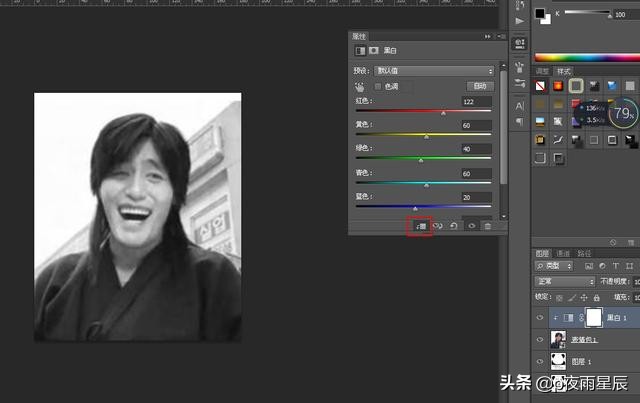The image size is (640, 403).
Task: Switch to the 调整 adjustments tab
Action: click(543, 72)
